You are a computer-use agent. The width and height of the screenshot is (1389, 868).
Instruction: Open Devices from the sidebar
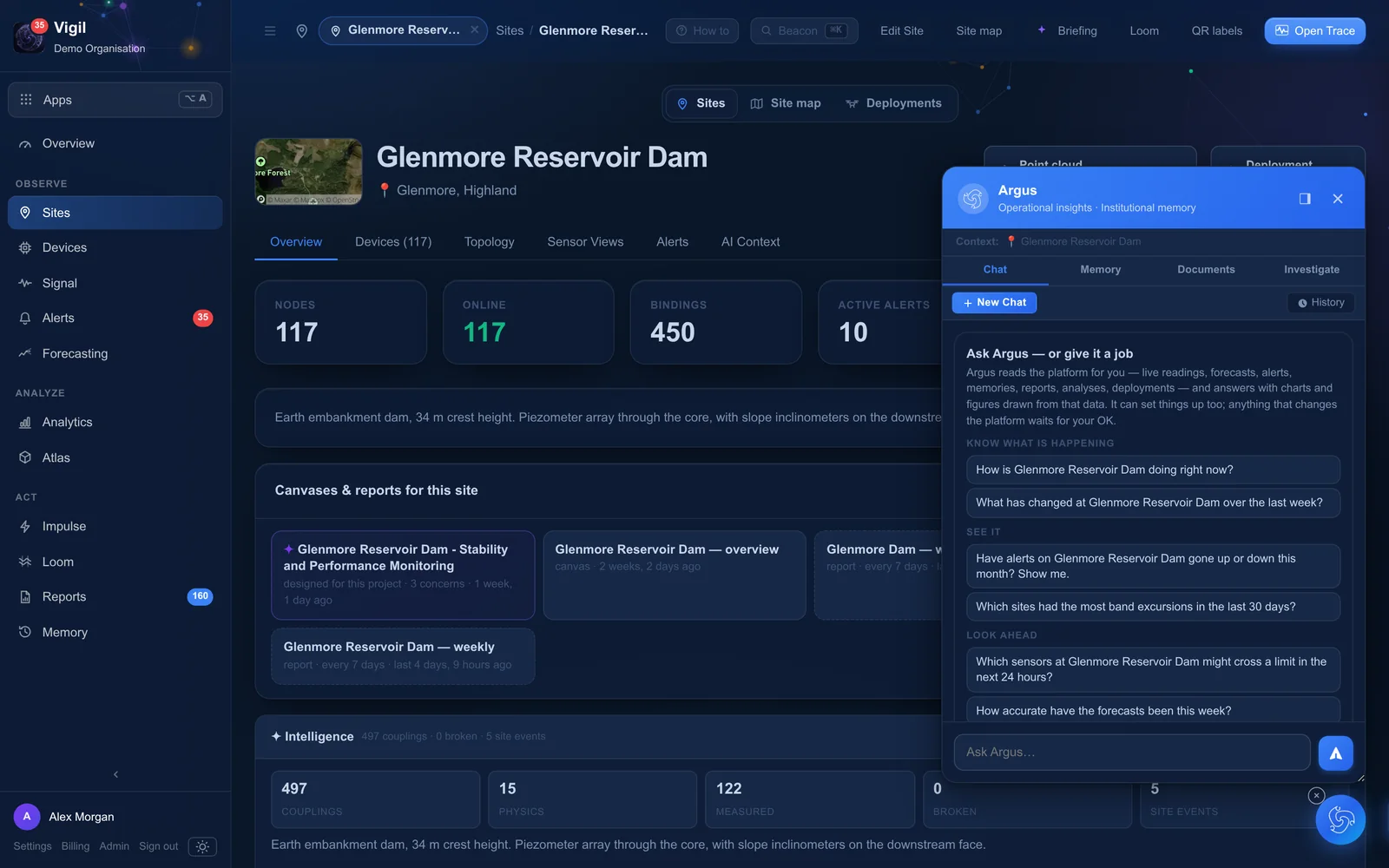point(115,247)
